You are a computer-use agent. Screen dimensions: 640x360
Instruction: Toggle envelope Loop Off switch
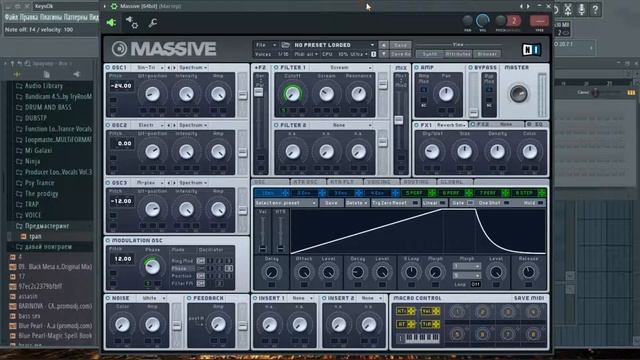pyautogui.click(x=475, y=284)
